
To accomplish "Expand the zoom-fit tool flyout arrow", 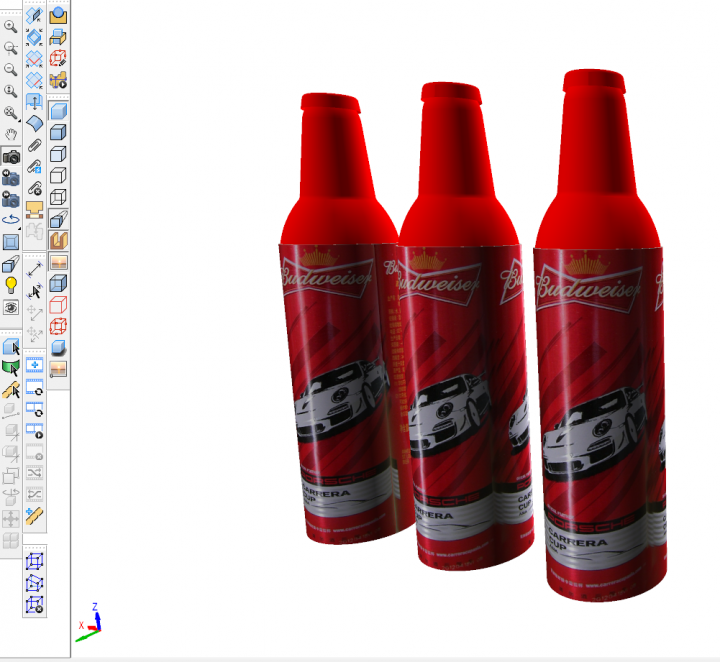I will click(x=19, y=119).
